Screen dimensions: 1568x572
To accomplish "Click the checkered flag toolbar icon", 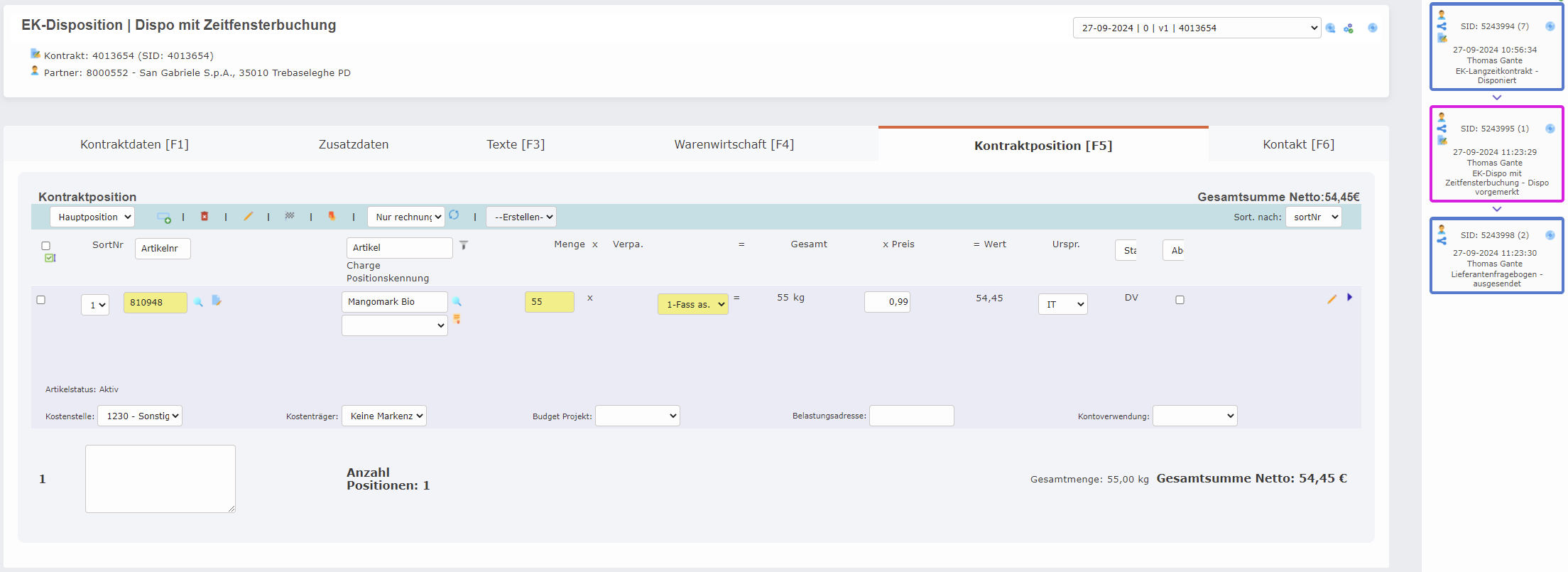I will point(290,216).
